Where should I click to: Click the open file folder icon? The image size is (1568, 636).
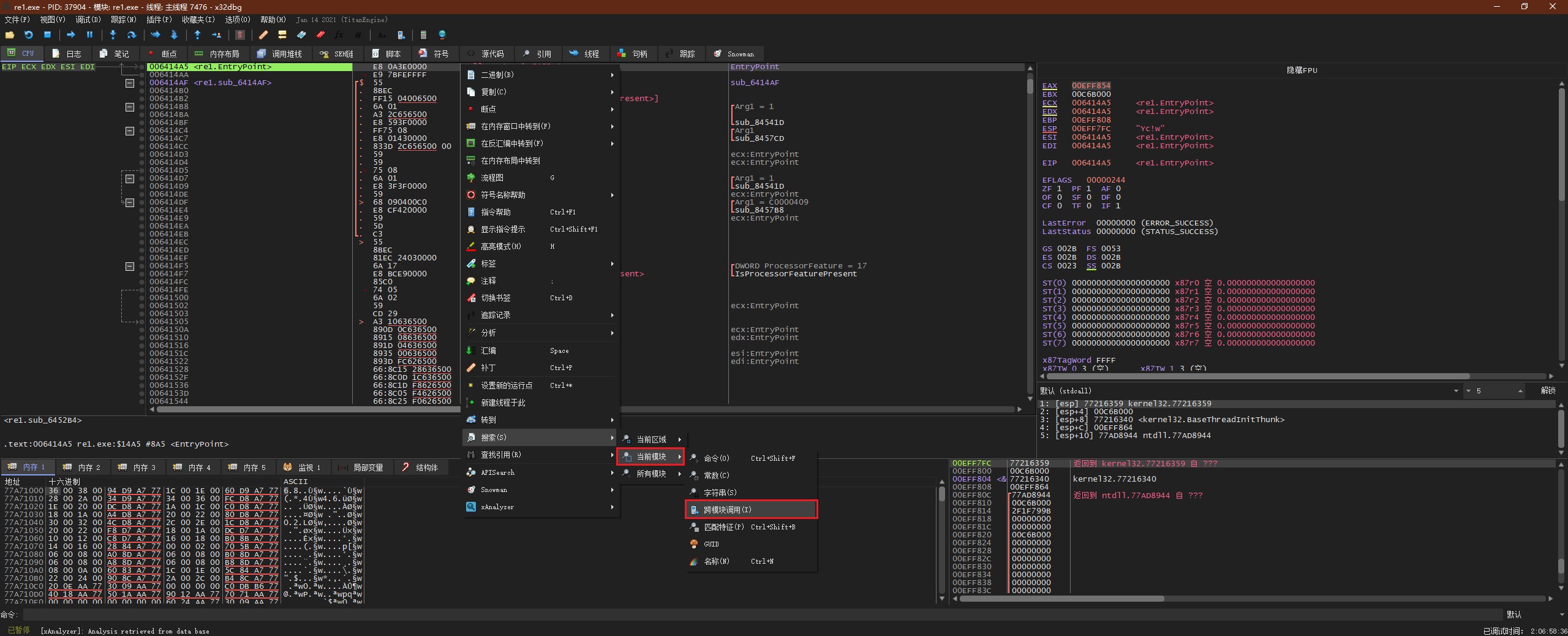pos(10,35)
